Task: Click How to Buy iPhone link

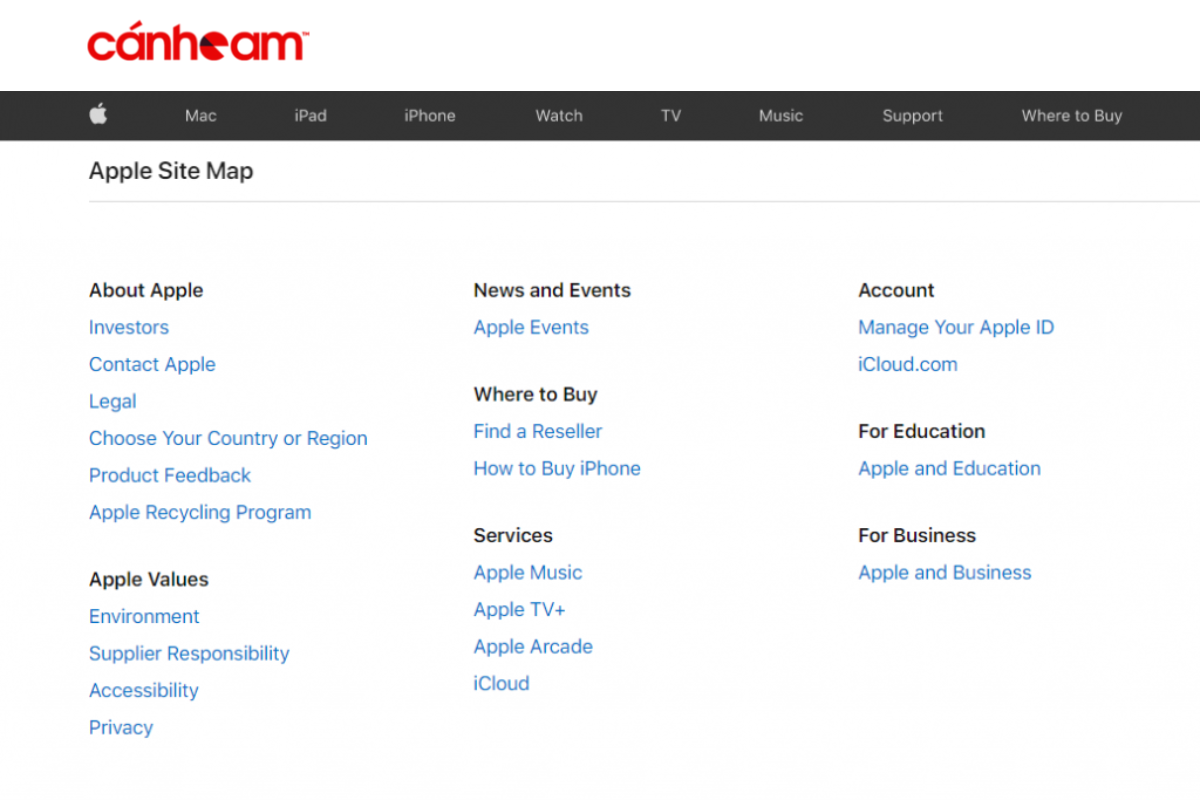Action: coord(557,468)
